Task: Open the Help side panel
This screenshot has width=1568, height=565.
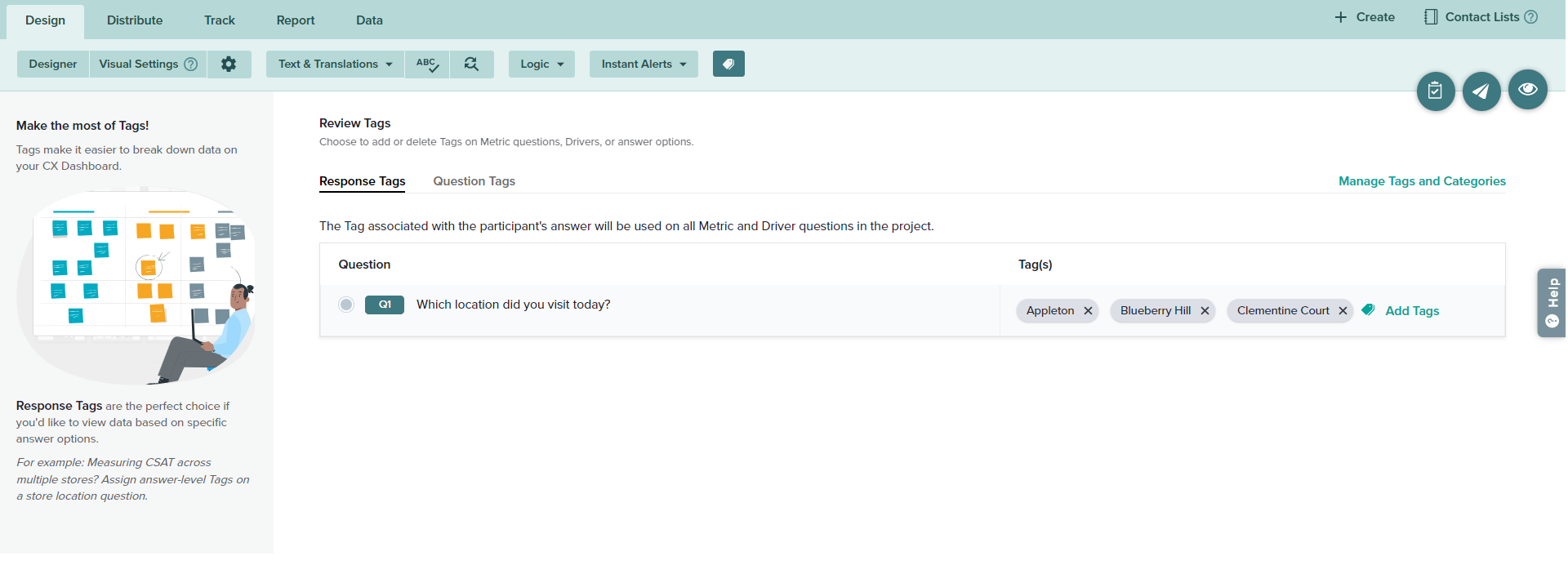Action: (x=1552, y=302)
